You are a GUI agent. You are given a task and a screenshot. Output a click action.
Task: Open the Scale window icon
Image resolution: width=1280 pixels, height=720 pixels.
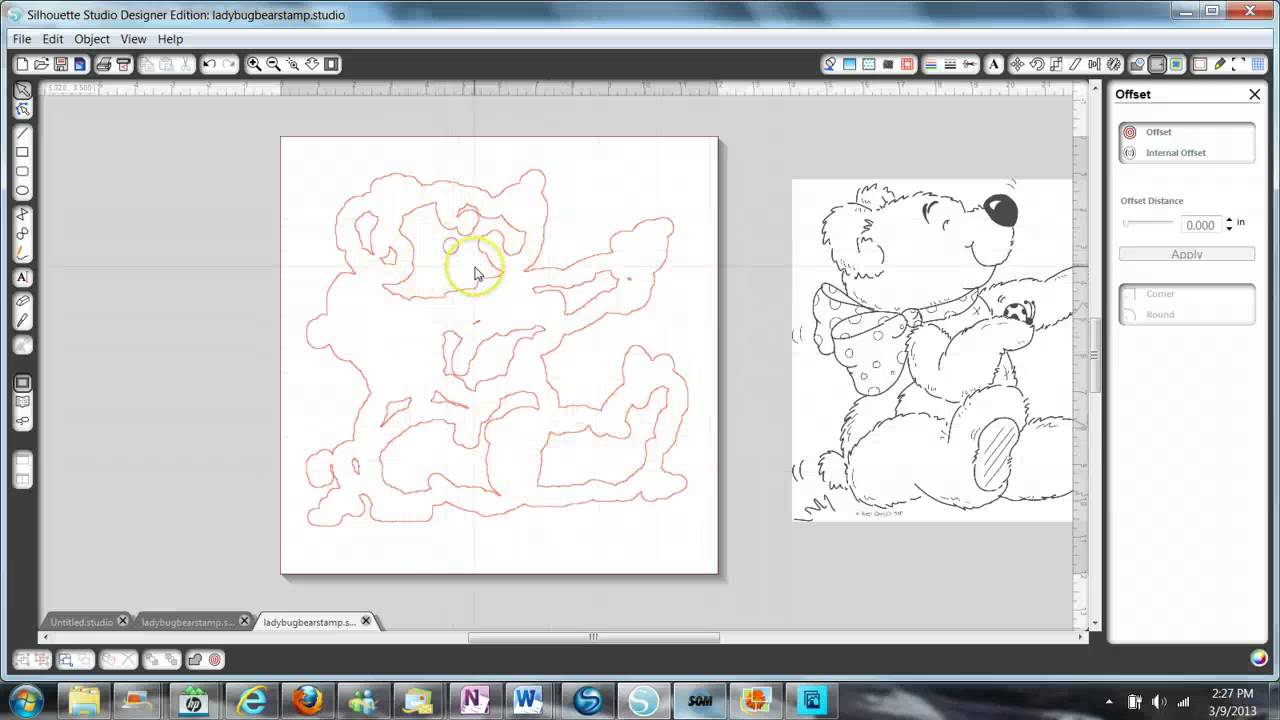(1055, 64)
